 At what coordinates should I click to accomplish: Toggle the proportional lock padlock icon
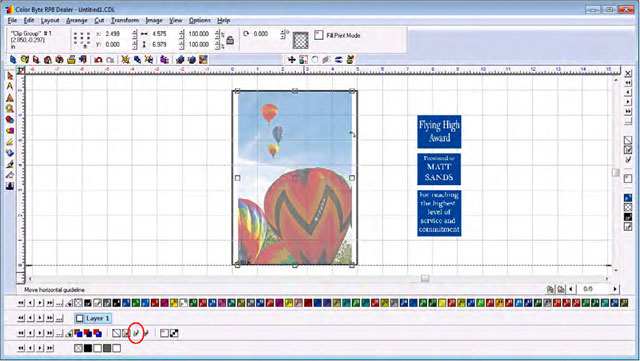pos(230,40)
